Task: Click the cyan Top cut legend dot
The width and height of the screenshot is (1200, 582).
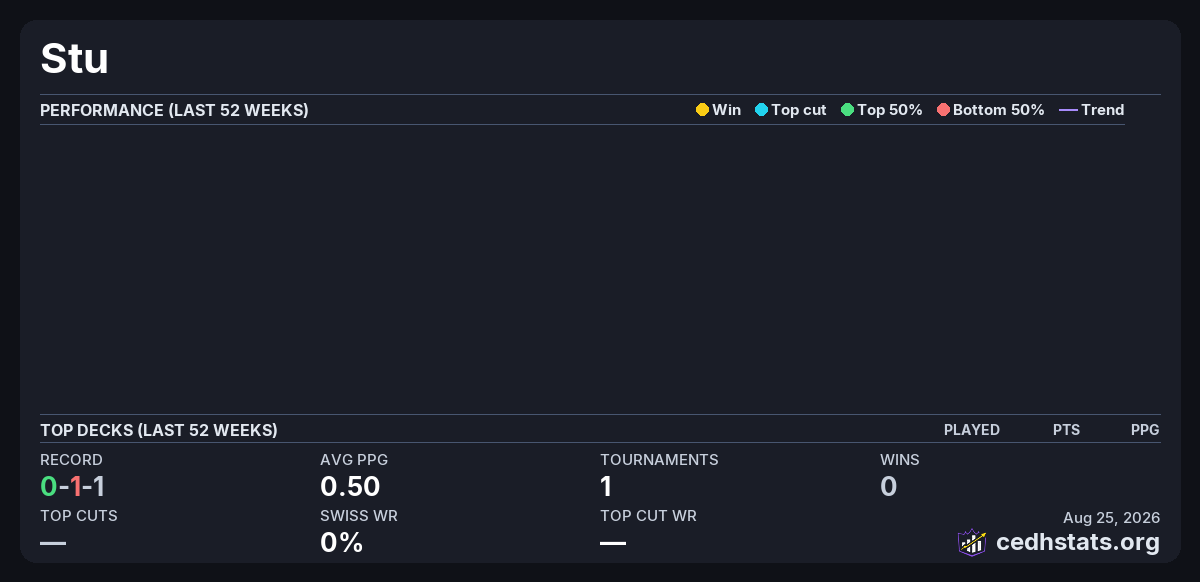Action: click(761, 110)
